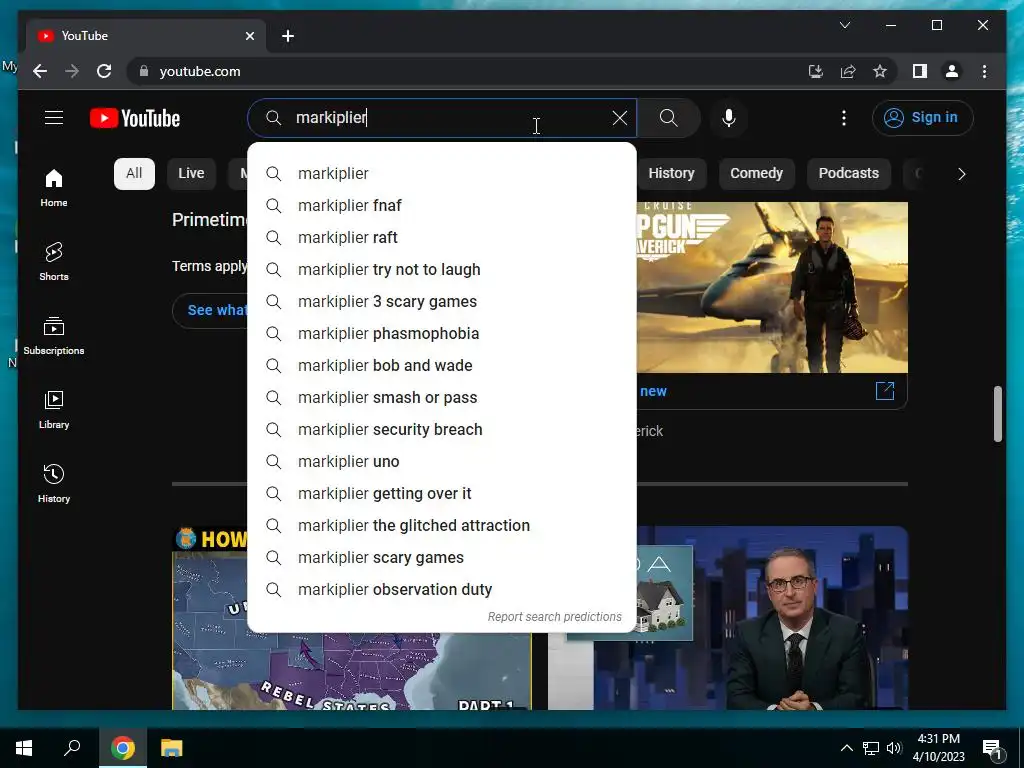Choose suggestion markiplier bob and wade
1024x768 pixels.
click(442, 365)
